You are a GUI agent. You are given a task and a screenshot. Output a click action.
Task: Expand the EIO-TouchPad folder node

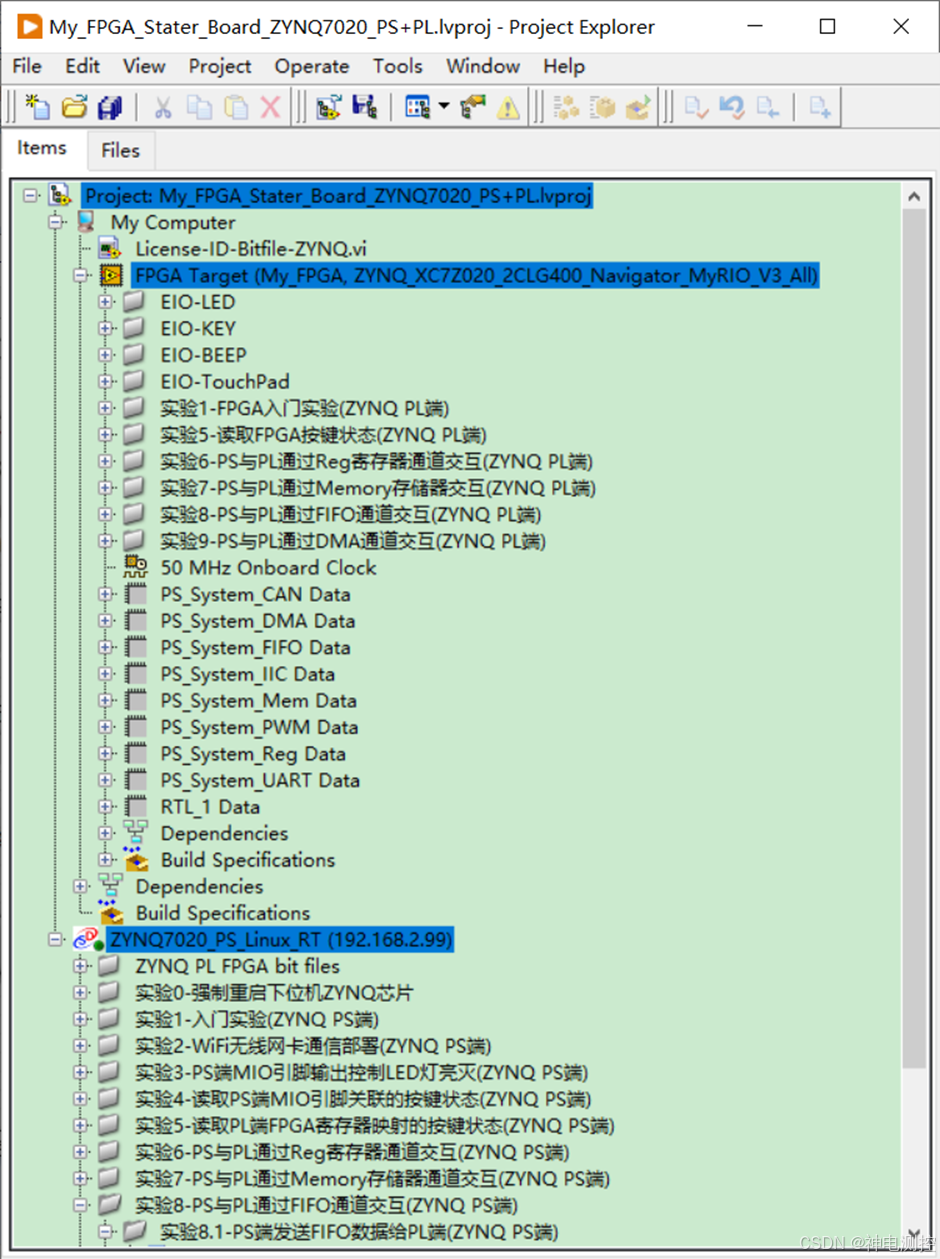(x=105, y=381)
